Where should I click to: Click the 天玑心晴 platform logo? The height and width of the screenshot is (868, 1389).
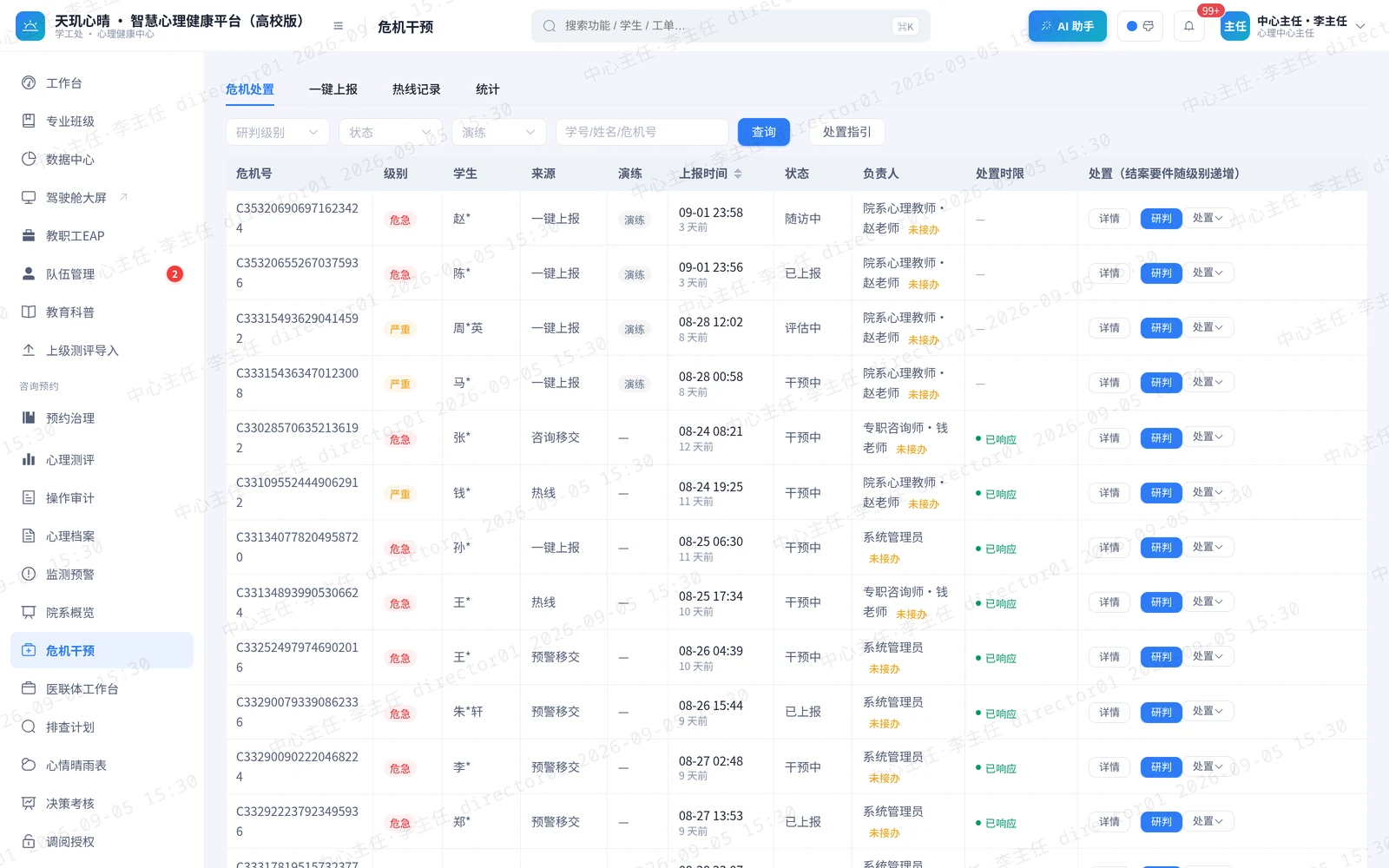coord(30,26)
